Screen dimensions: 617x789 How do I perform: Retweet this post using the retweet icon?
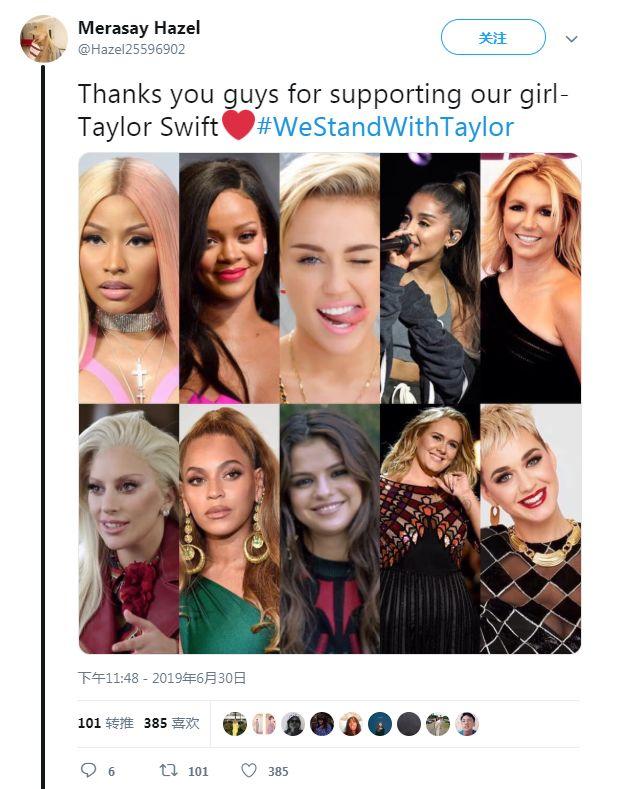tap(170, 771)
